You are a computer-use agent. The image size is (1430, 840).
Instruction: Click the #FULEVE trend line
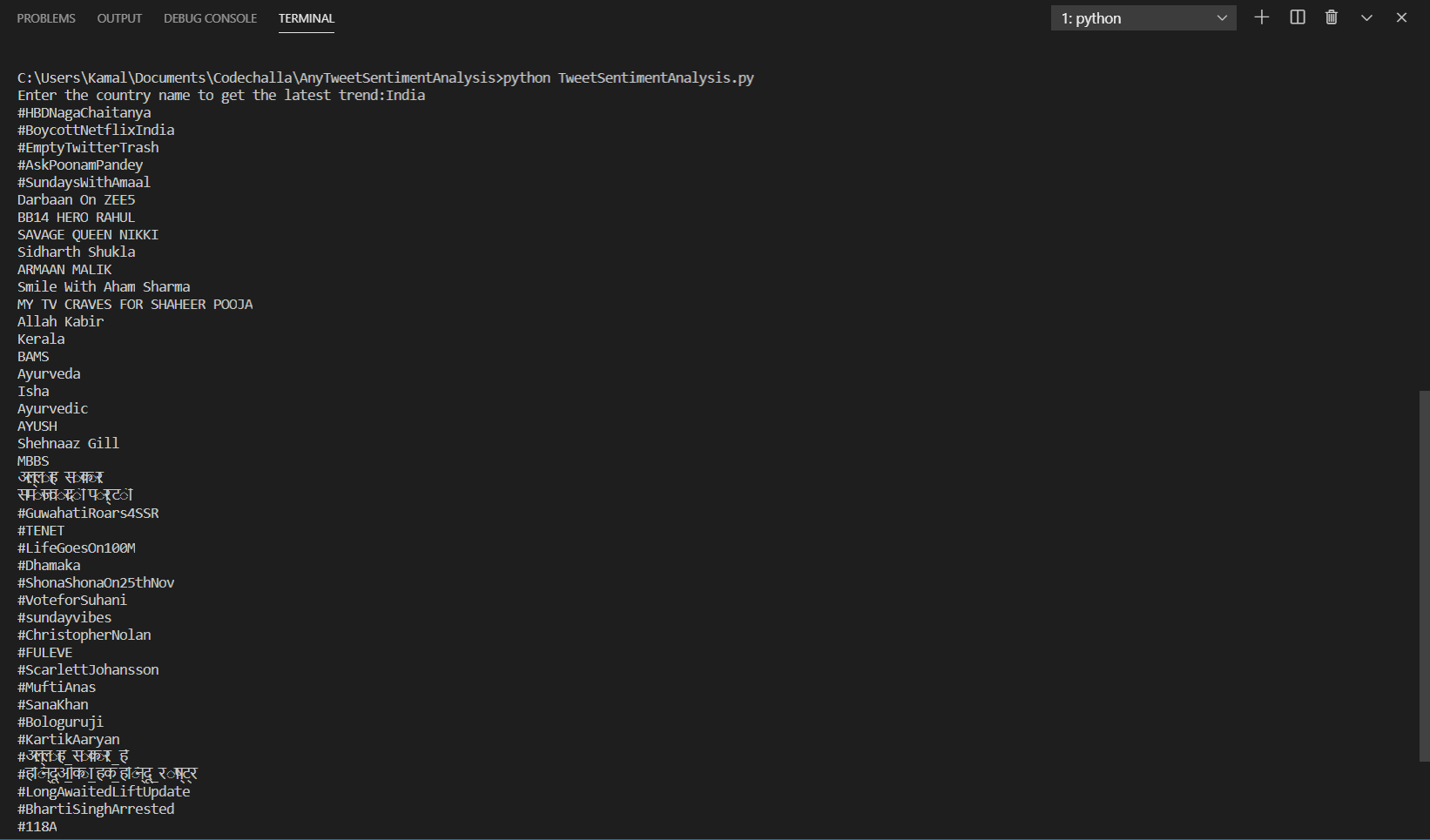(45, 652)
